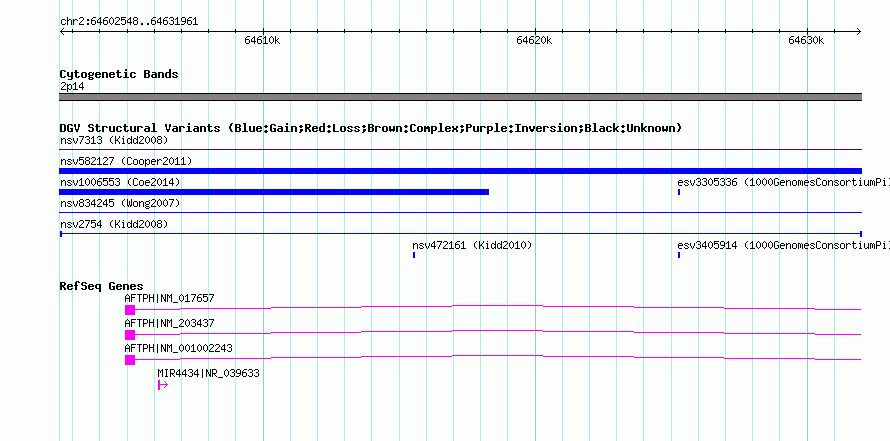Click the AFTPH|NM_001002243 transcript label
Viewport: 890px width, 441px height.
point(178,348)
